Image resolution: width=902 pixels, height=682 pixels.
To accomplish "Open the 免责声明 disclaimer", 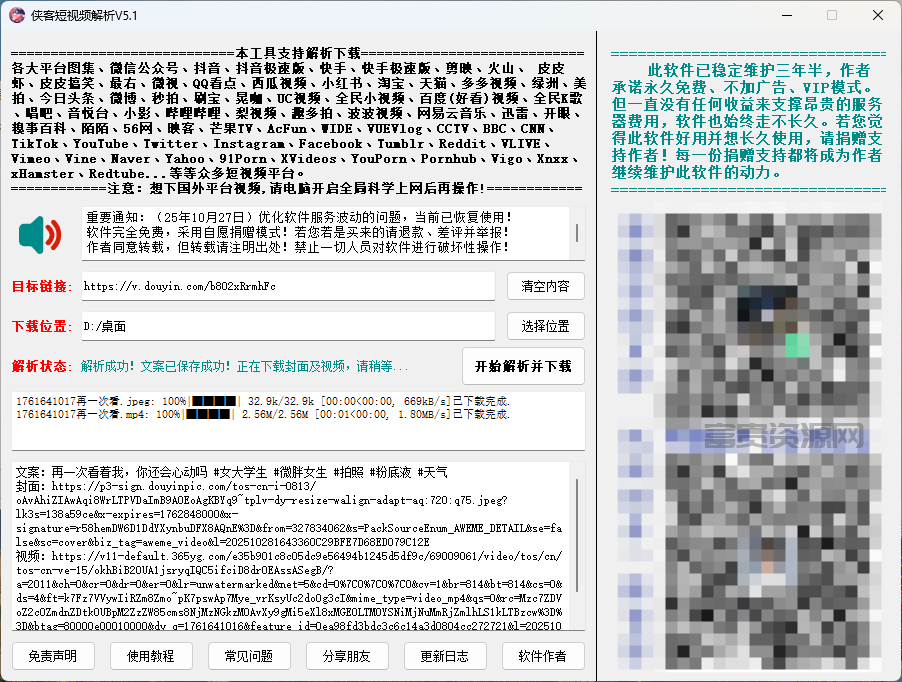I will (x=53, y=656).
